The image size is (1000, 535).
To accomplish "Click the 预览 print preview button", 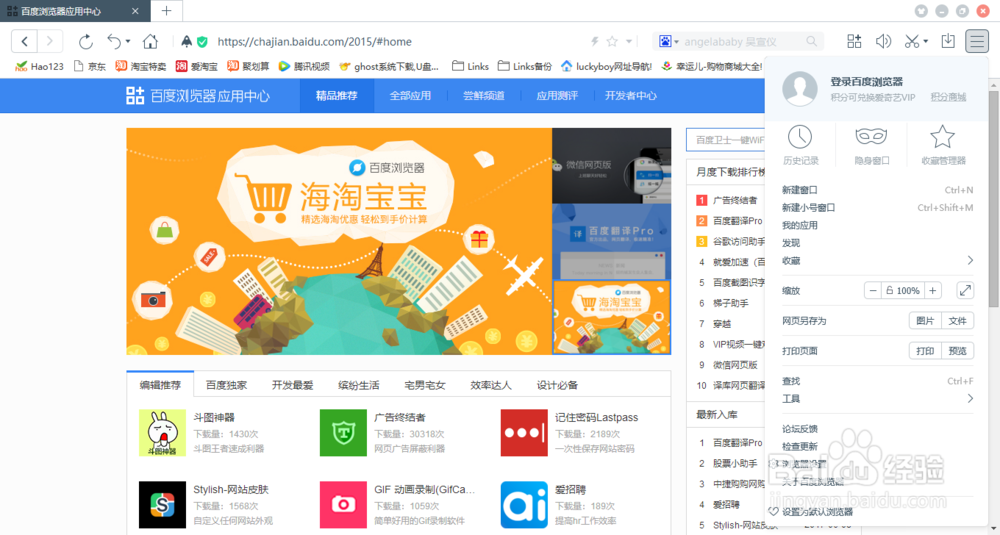I will 958,351.
